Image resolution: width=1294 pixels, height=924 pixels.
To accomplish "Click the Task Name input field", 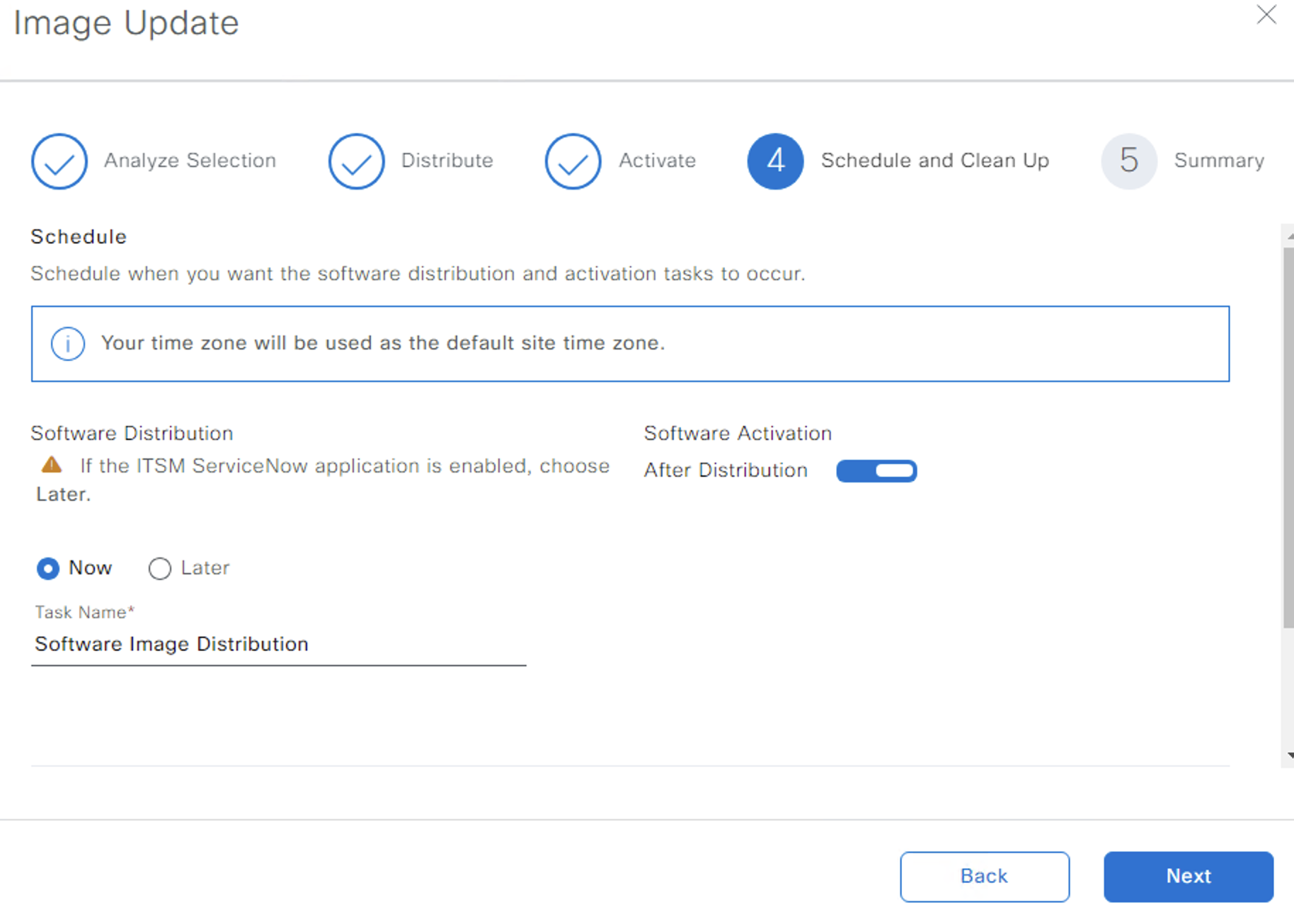I will [x=279, y=645].
